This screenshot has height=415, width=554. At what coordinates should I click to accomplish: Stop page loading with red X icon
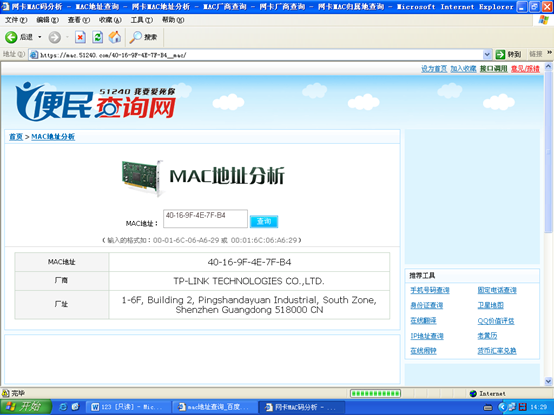click(x=81, y=37)
